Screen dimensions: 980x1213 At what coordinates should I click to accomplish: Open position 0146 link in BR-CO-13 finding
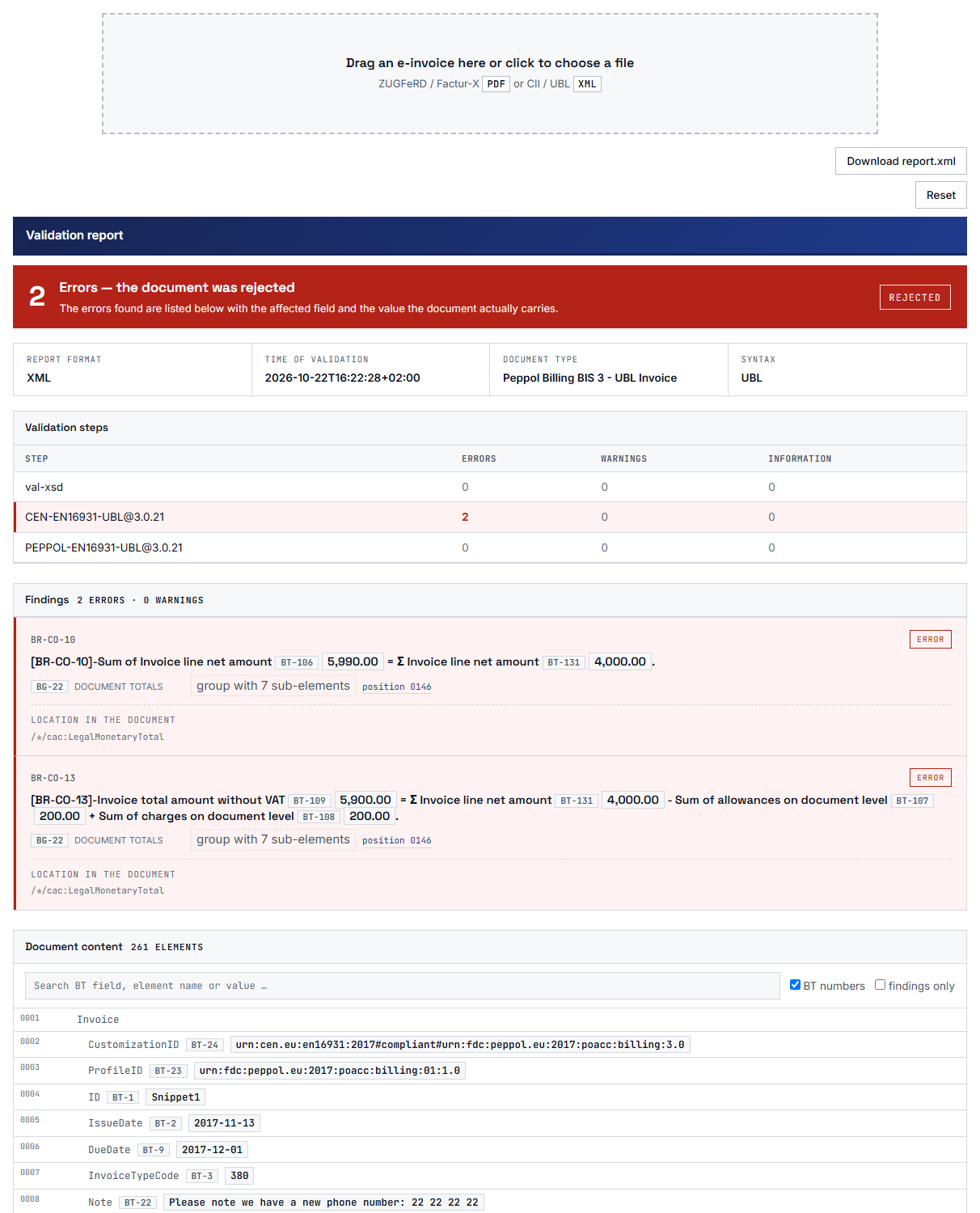pyautogui.click(x=396, y=840)
